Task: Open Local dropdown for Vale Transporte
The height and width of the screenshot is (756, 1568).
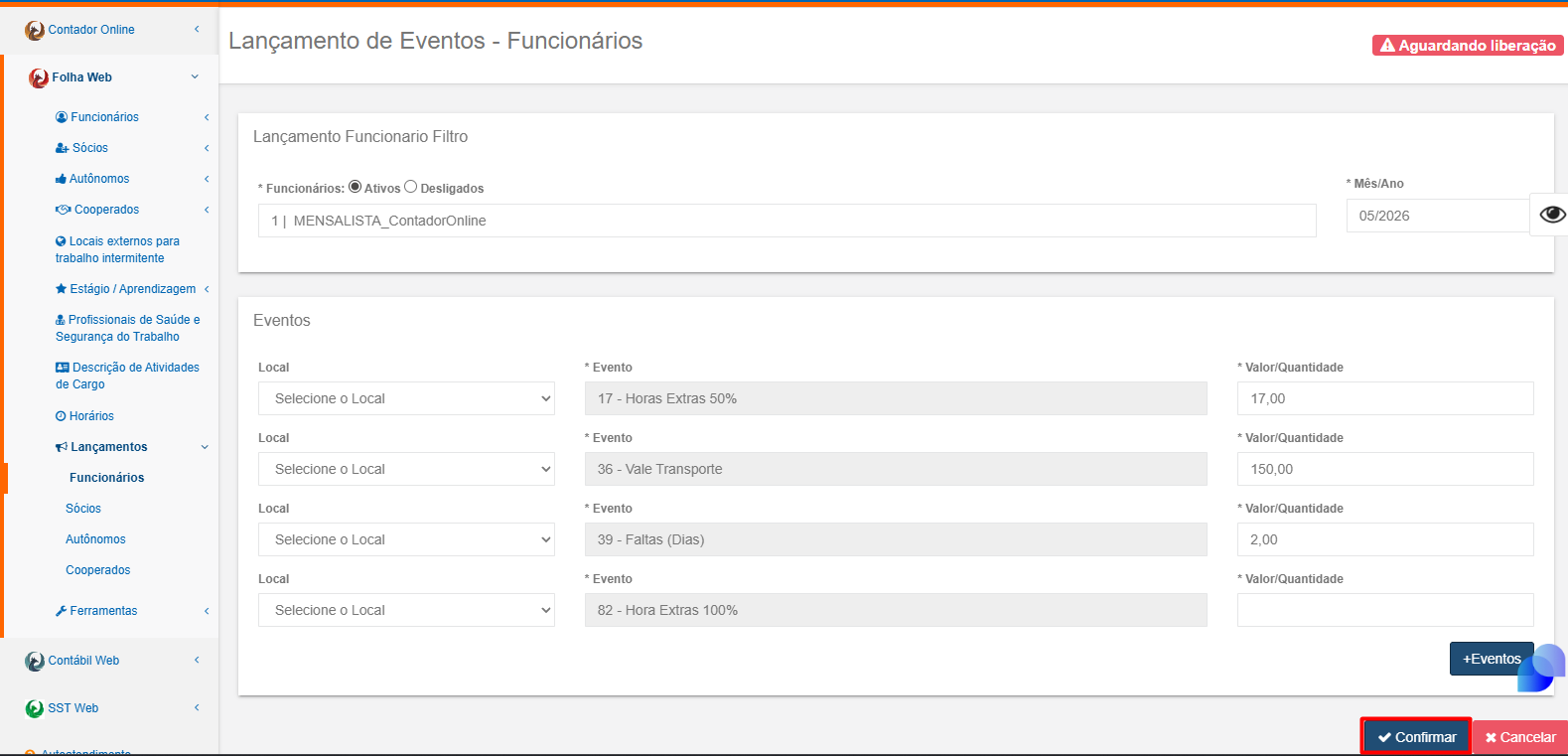Action: click(407, 469)
